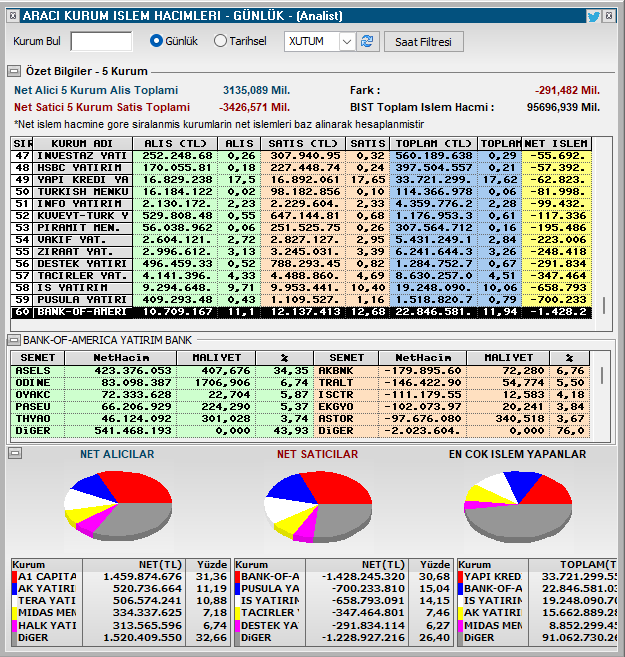Click into the Kurum Bul search field
Viewport: 625px width, 657px height.
(101, 41)
